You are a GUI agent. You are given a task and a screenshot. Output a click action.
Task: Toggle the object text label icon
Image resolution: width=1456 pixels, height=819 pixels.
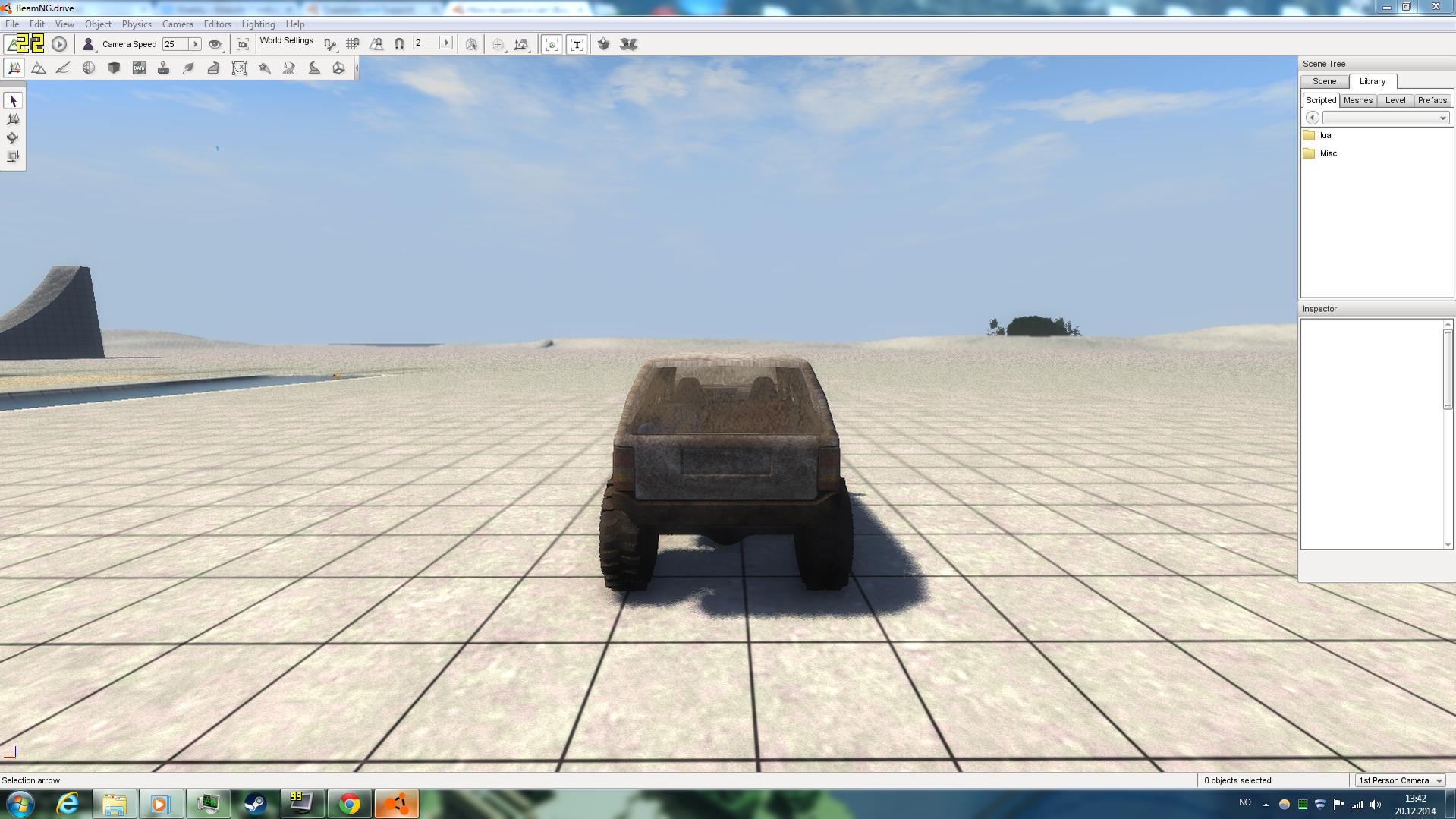(577, 44)
